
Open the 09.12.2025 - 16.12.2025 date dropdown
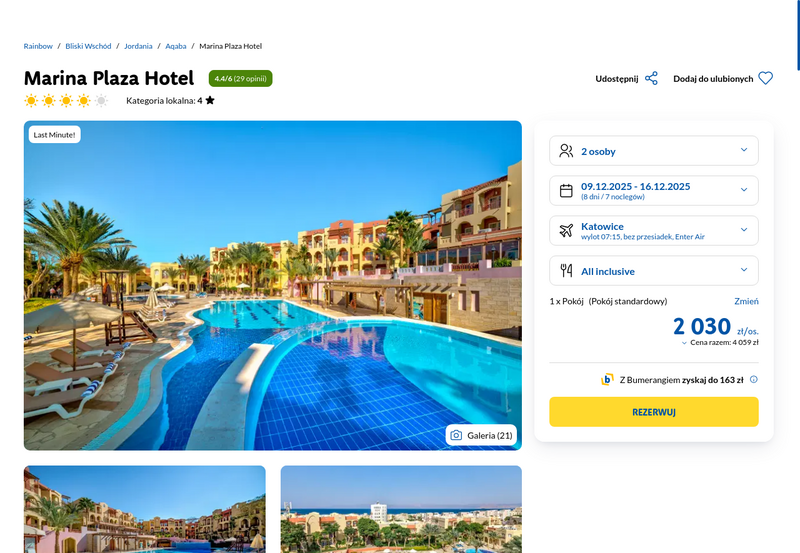(654, 190)
